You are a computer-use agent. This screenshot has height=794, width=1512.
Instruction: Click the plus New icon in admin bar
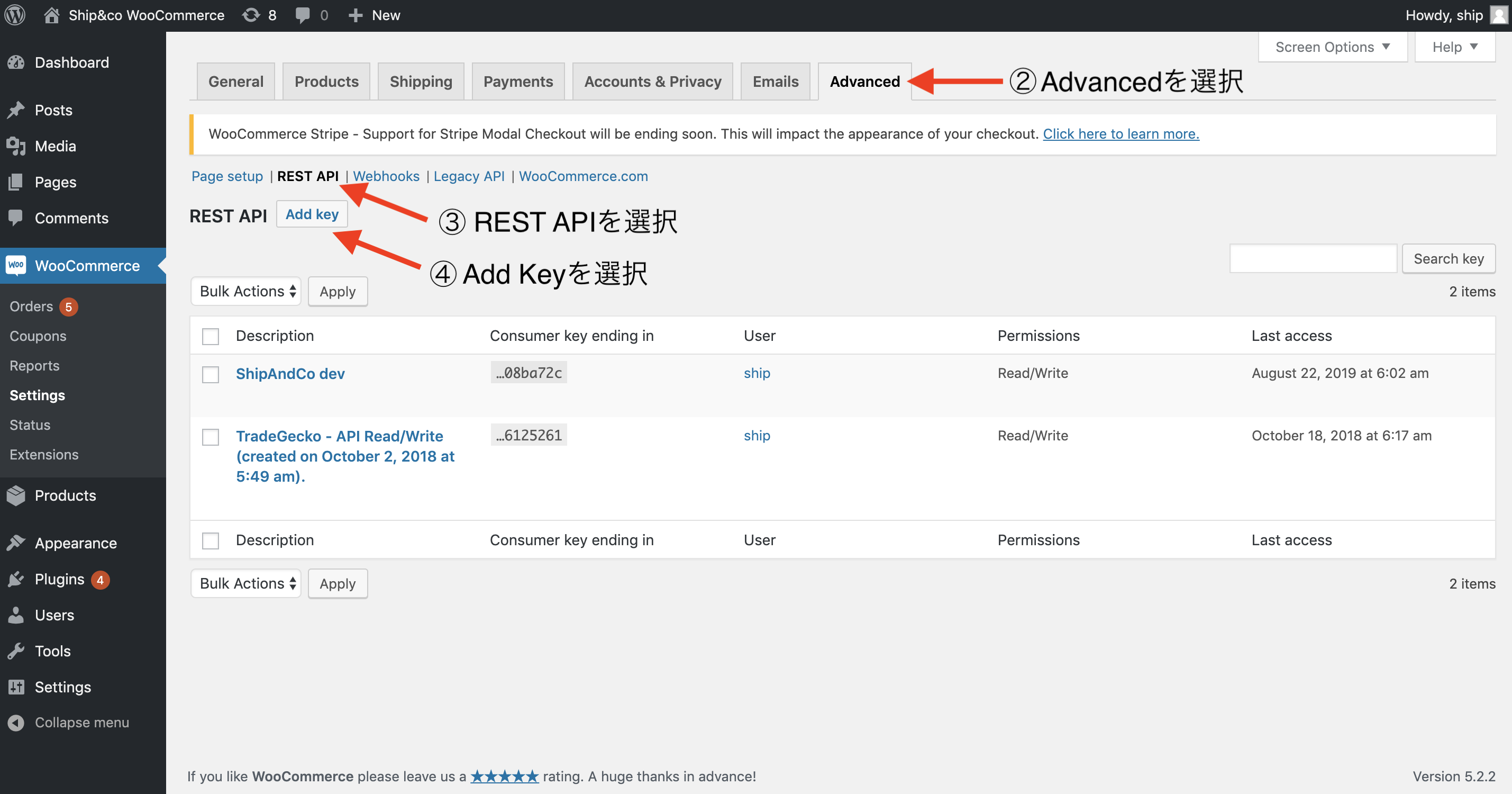point(356,15)
